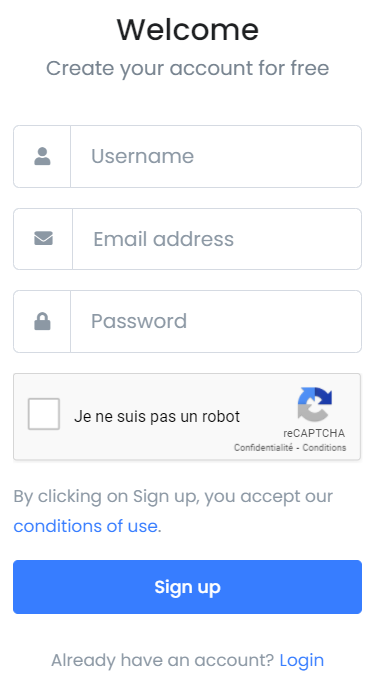Focus the Email address input field
The height and width of the screenshot is (700, 377).
217,239
